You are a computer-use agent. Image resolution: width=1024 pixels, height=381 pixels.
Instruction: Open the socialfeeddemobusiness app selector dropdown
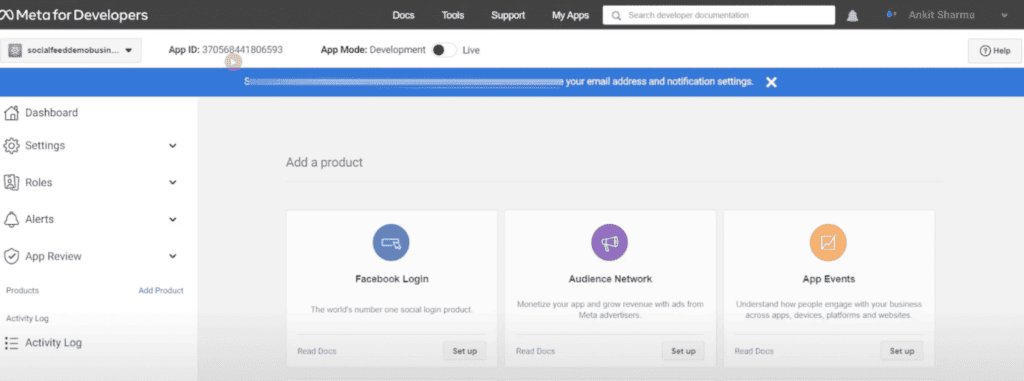pyautogui.click(x=71, y=50)
